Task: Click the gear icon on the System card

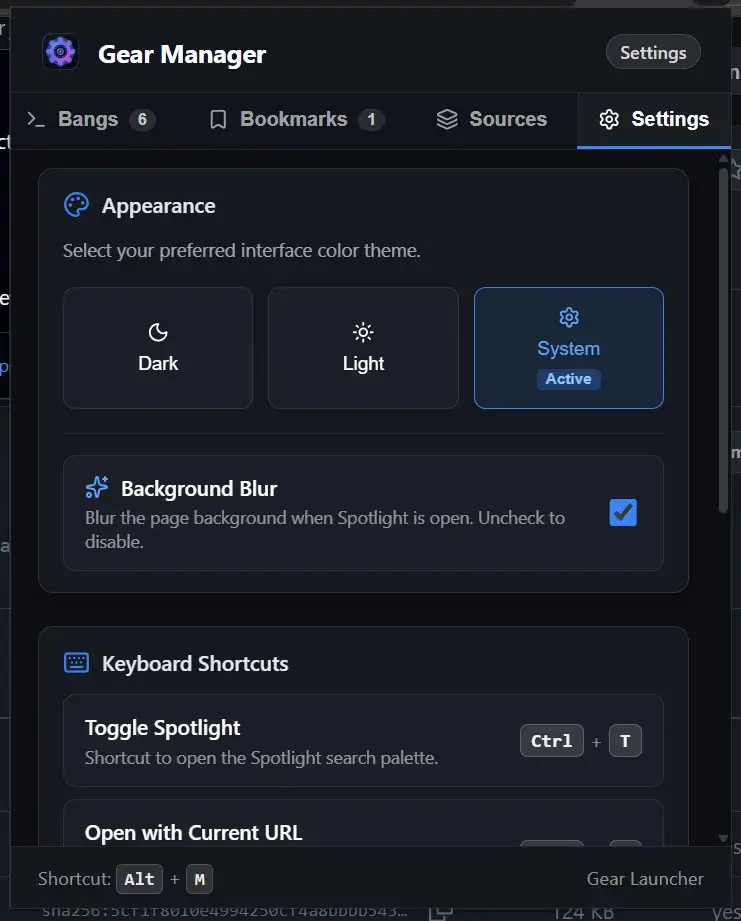Action: [569, 317]
